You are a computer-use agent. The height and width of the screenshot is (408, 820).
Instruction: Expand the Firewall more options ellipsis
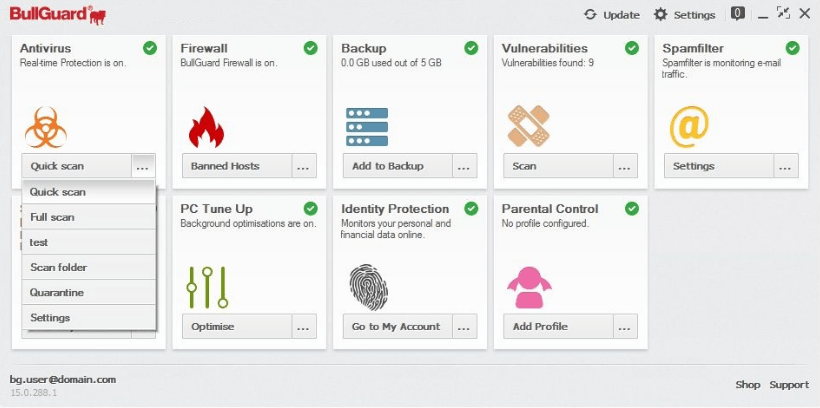(303, 166)
